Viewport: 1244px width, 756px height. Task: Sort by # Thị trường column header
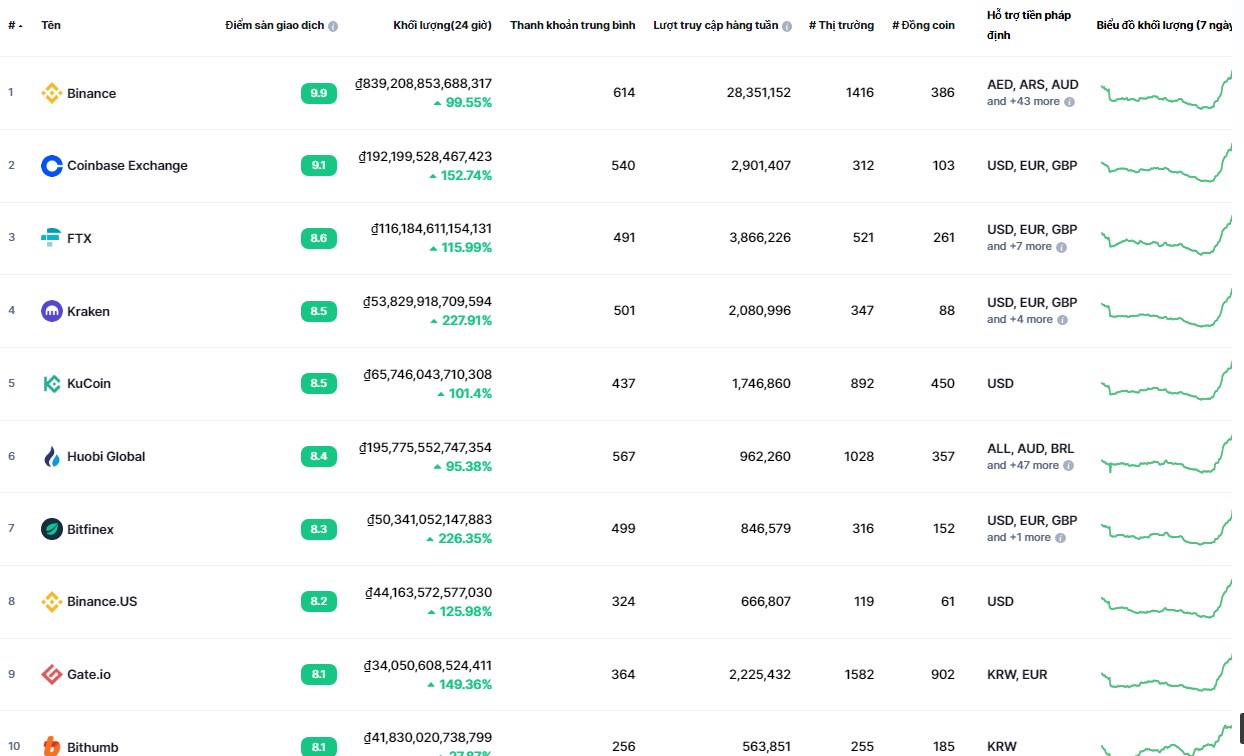[841, 25]
